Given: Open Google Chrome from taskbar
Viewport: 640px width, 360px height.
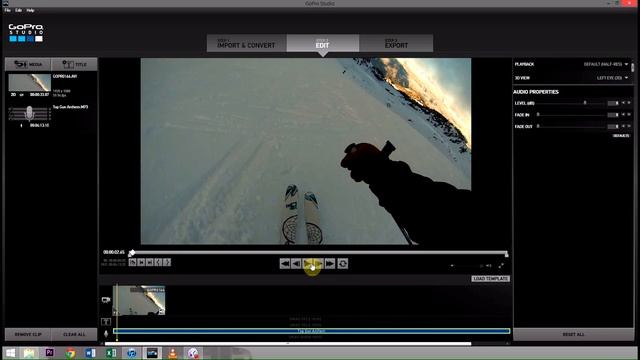Looking at the screenshot, I should tap(70, 353).
